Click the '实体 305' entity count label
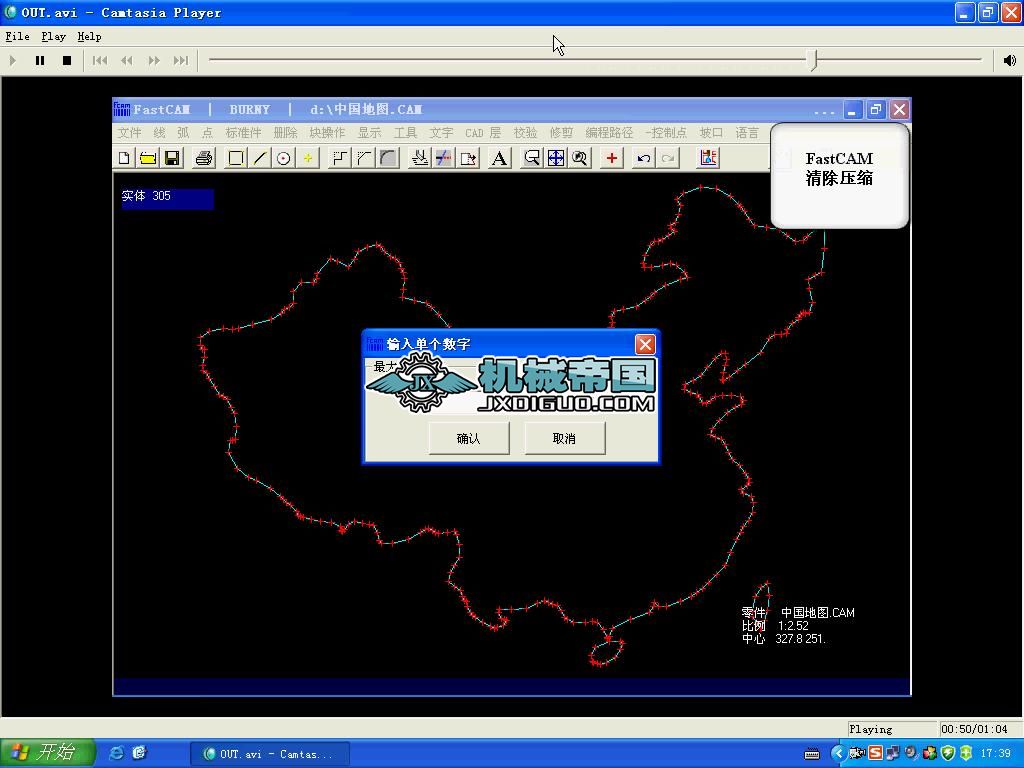This screenshot has height=768, width=1024. [x=146, y=195]
